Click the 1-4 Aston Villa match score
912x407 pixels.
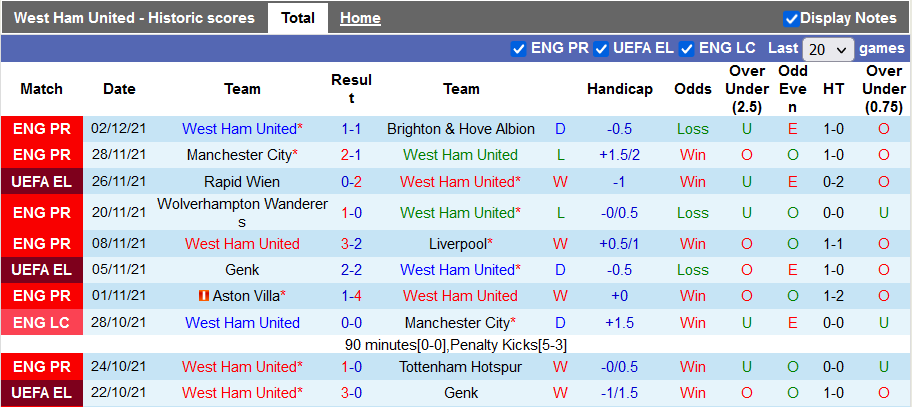click(x=351, y=296)
